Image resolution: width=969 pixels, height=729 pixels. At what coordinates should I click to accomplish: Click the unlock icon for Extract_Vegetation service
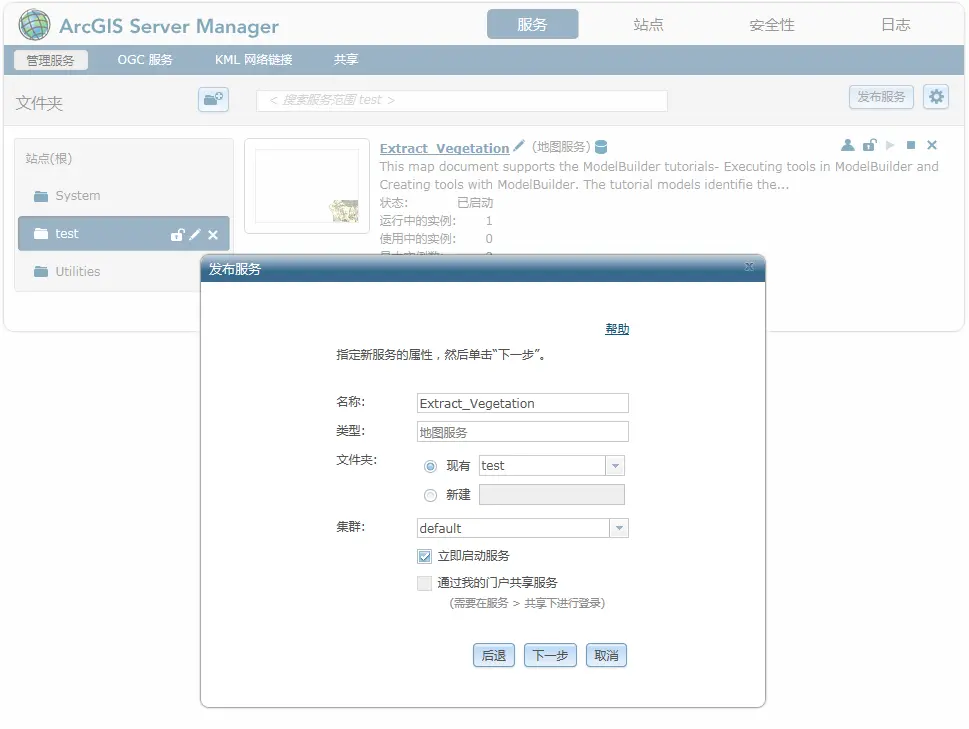pos(870,145)
